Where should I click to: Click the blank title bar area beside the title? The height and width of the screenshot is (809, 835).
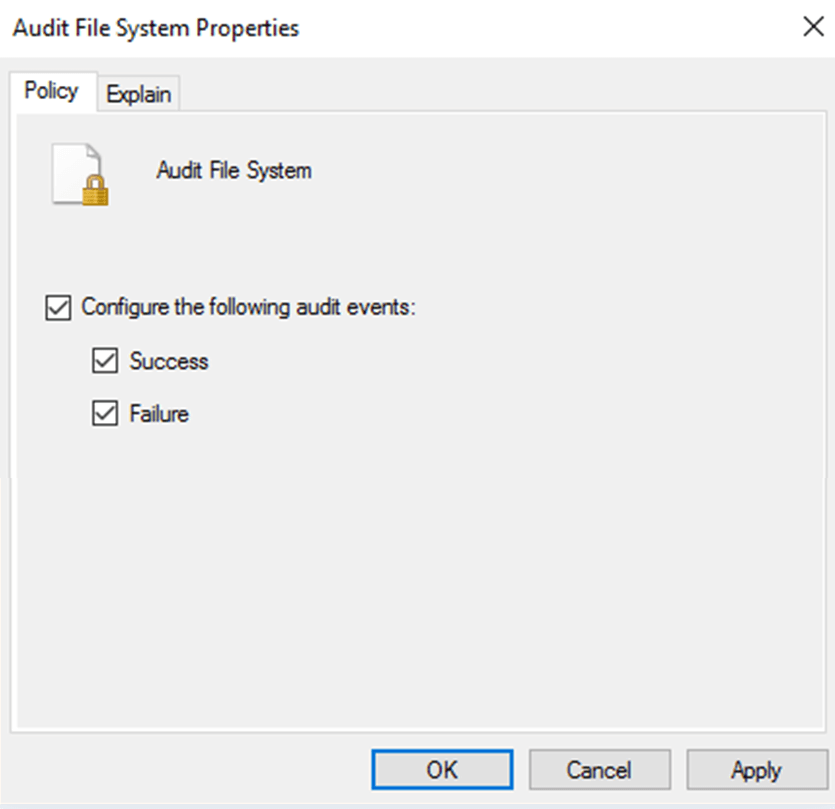[x=550, y=28]
